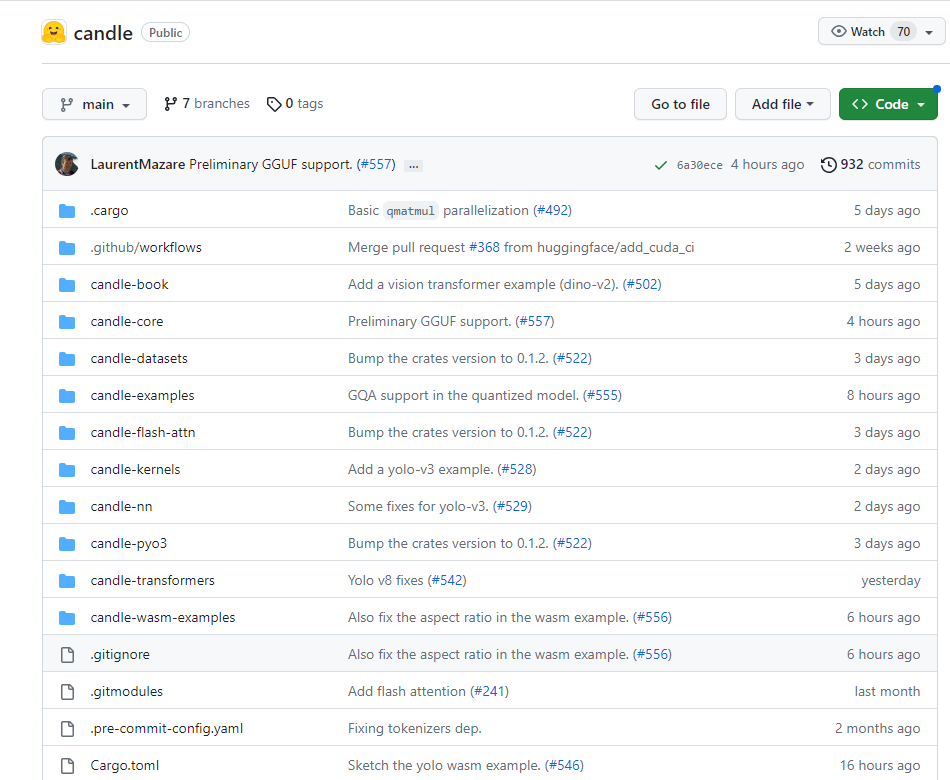Open commit hash 6a30ece
This screenshot has width=950, height=780.
pos(700,165)
